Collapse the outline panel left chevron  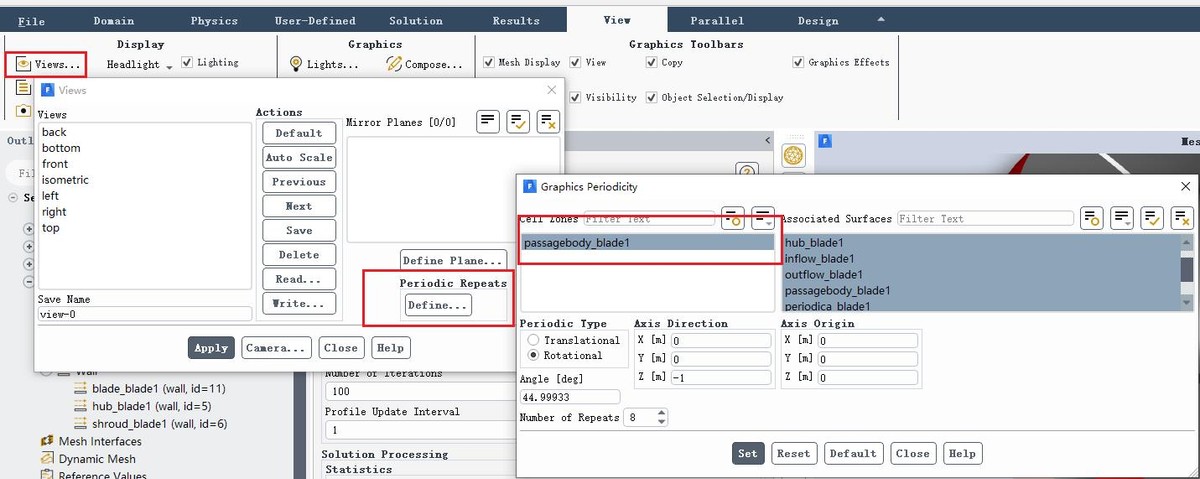coord(768,141)
